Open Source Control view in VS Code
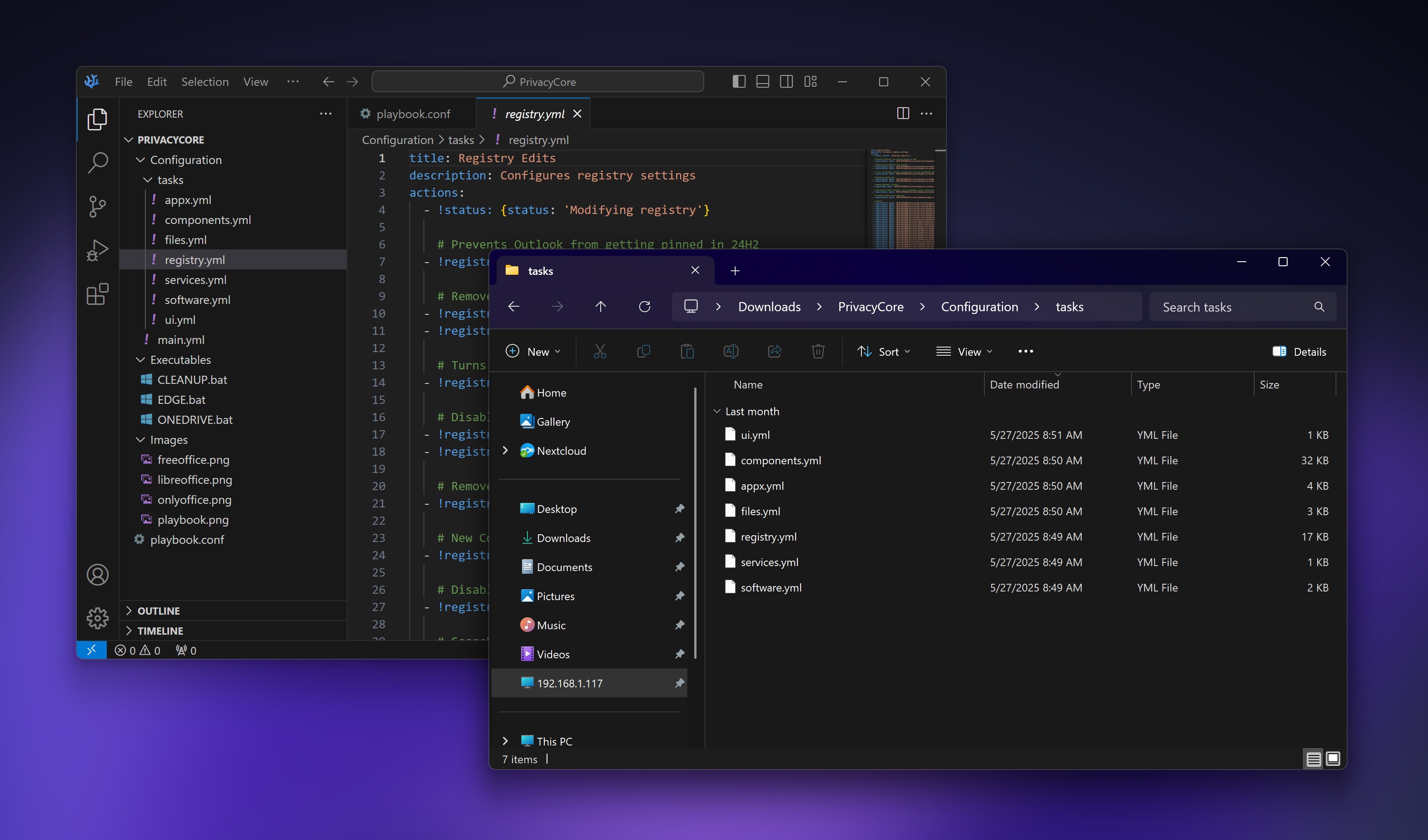The width and height of the screenshot is (1428, 840). 98,206
